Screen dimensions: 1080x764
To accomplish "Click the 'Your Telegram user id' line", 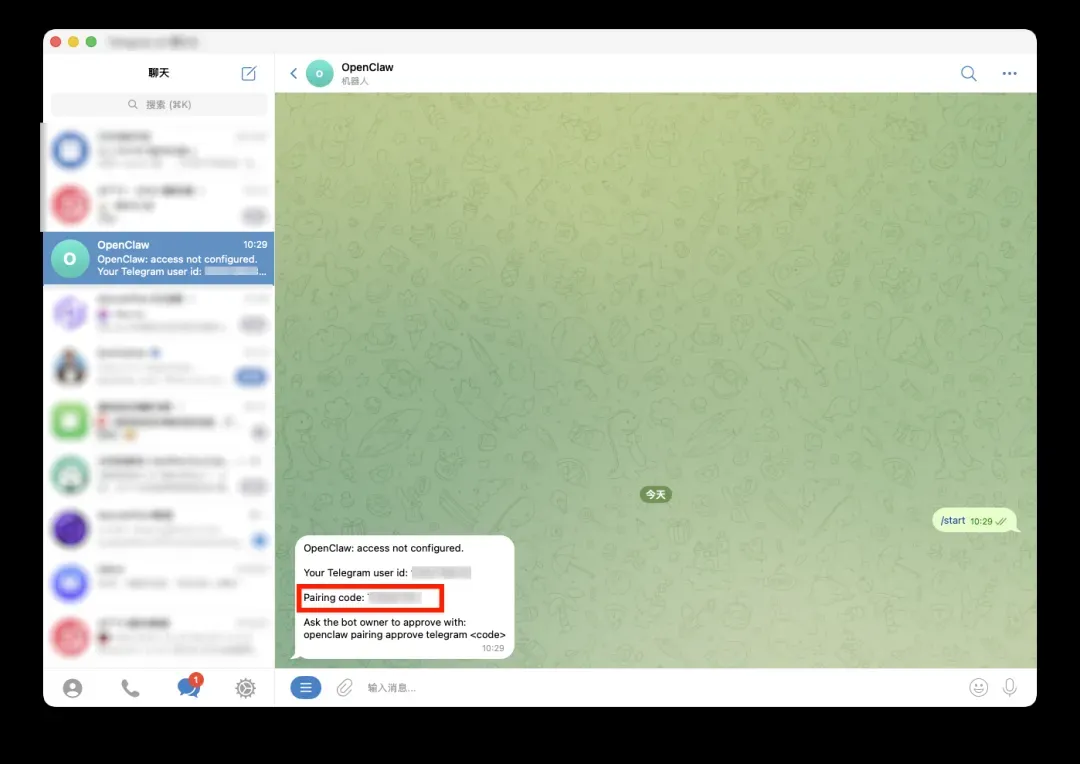I will (x=387, y=572).
